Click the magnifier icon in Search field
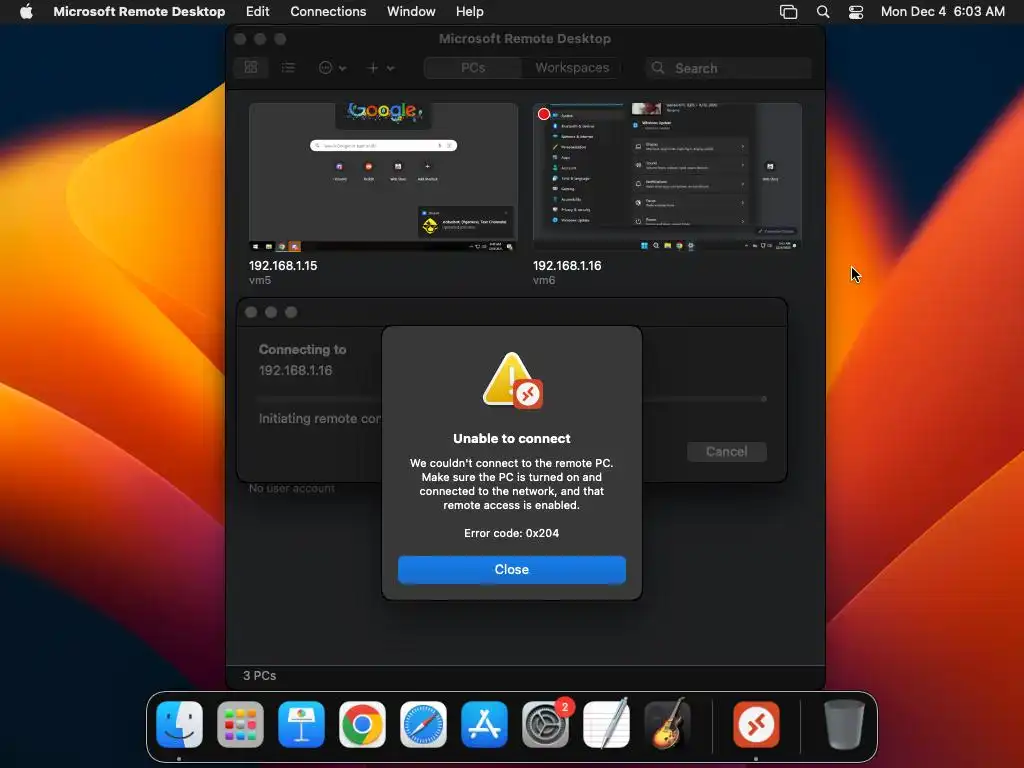Viewport: 1024px width, 768px height. [x=658, y=68]
